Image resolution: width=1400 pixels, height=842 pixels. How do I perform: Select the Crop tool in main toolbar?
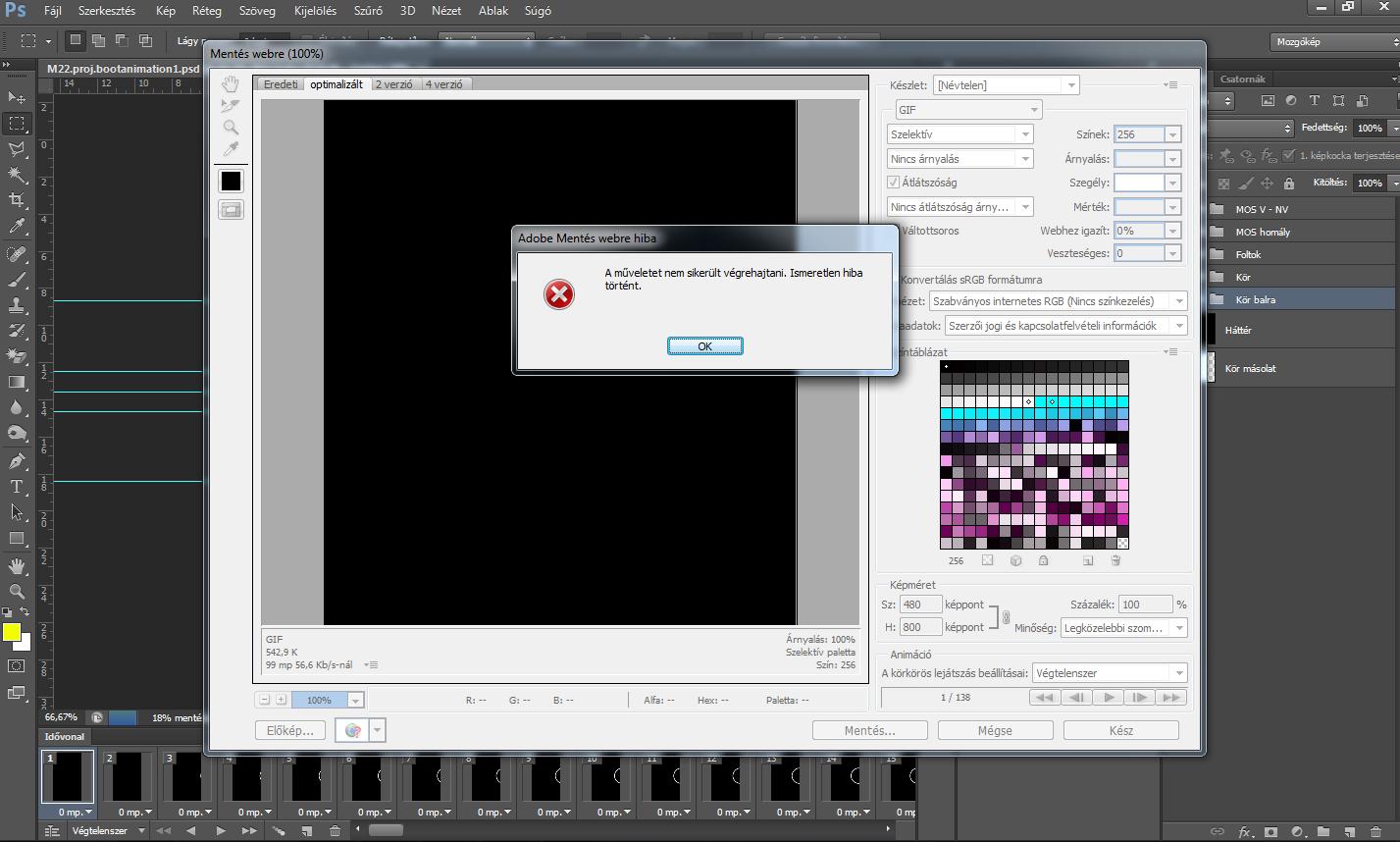(17, 200)
